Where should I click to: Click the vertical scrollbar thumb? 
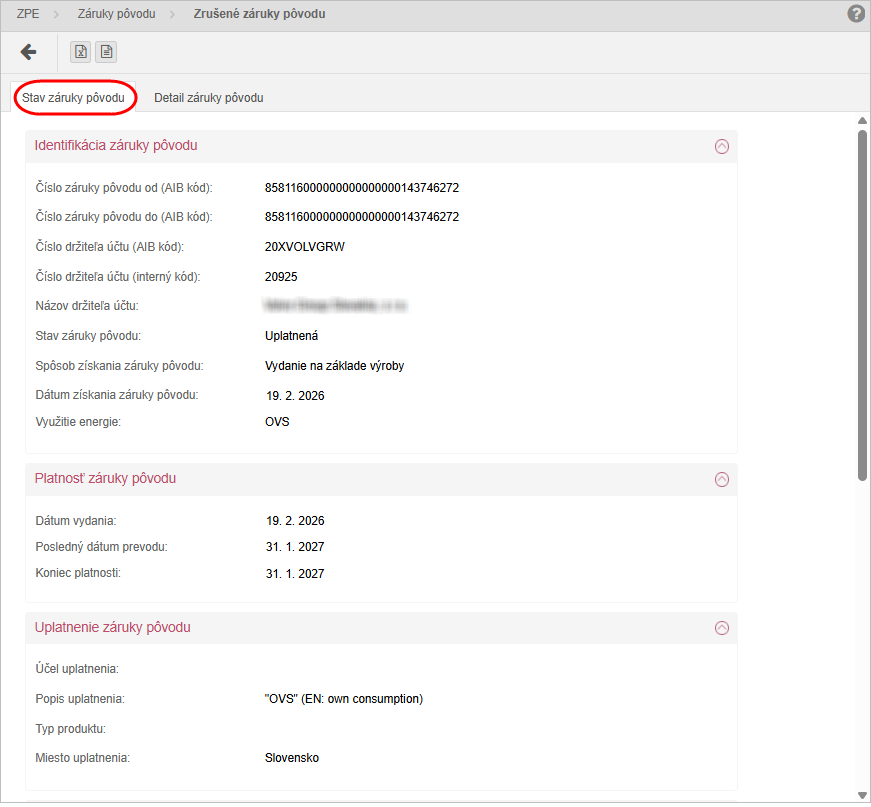[862, 300]
